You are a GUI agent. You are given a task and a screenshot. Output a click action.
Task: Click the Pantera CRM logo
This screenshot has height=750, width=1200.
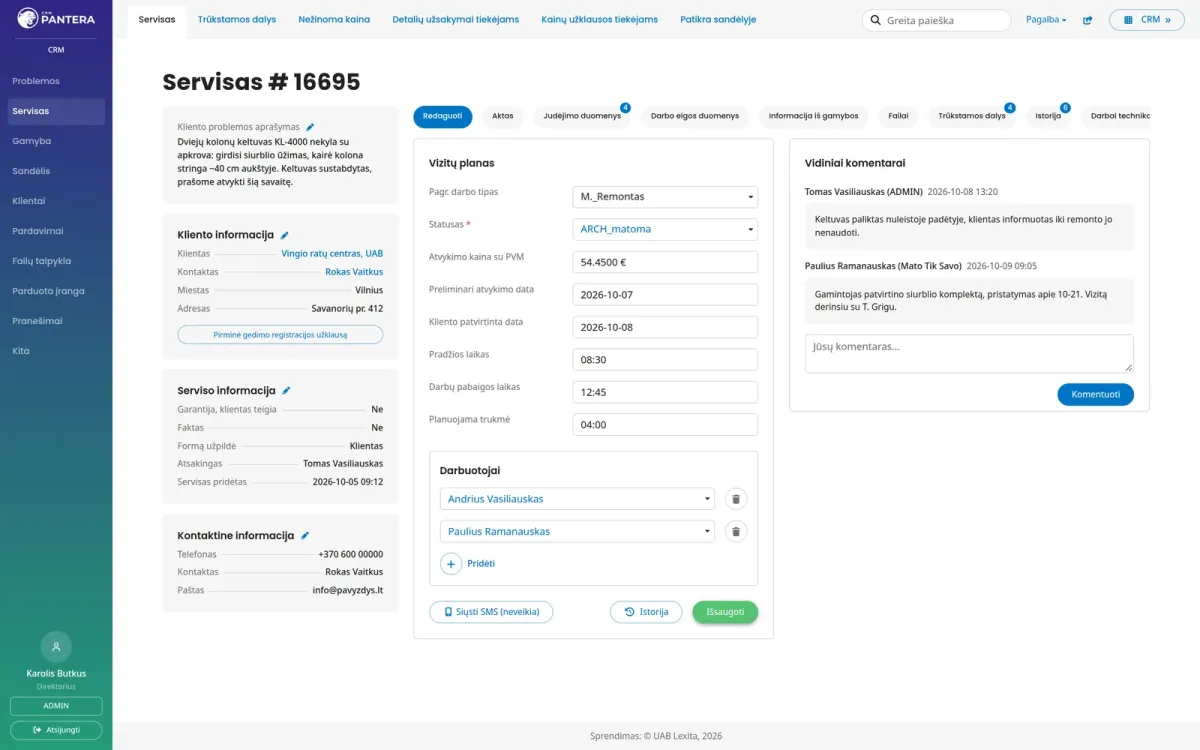pyautogui.click(x=56, y=18)
